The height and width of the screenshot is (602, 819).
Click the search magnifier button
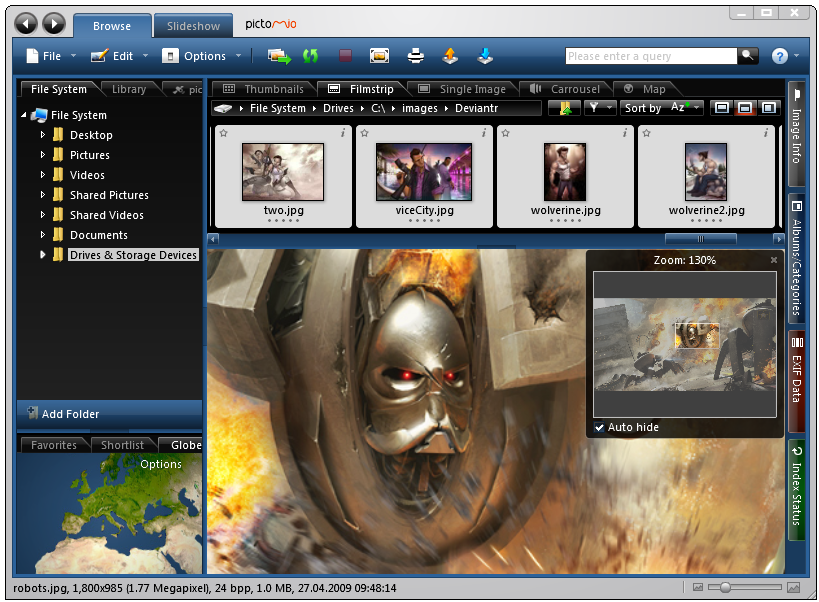click(747, 55)
